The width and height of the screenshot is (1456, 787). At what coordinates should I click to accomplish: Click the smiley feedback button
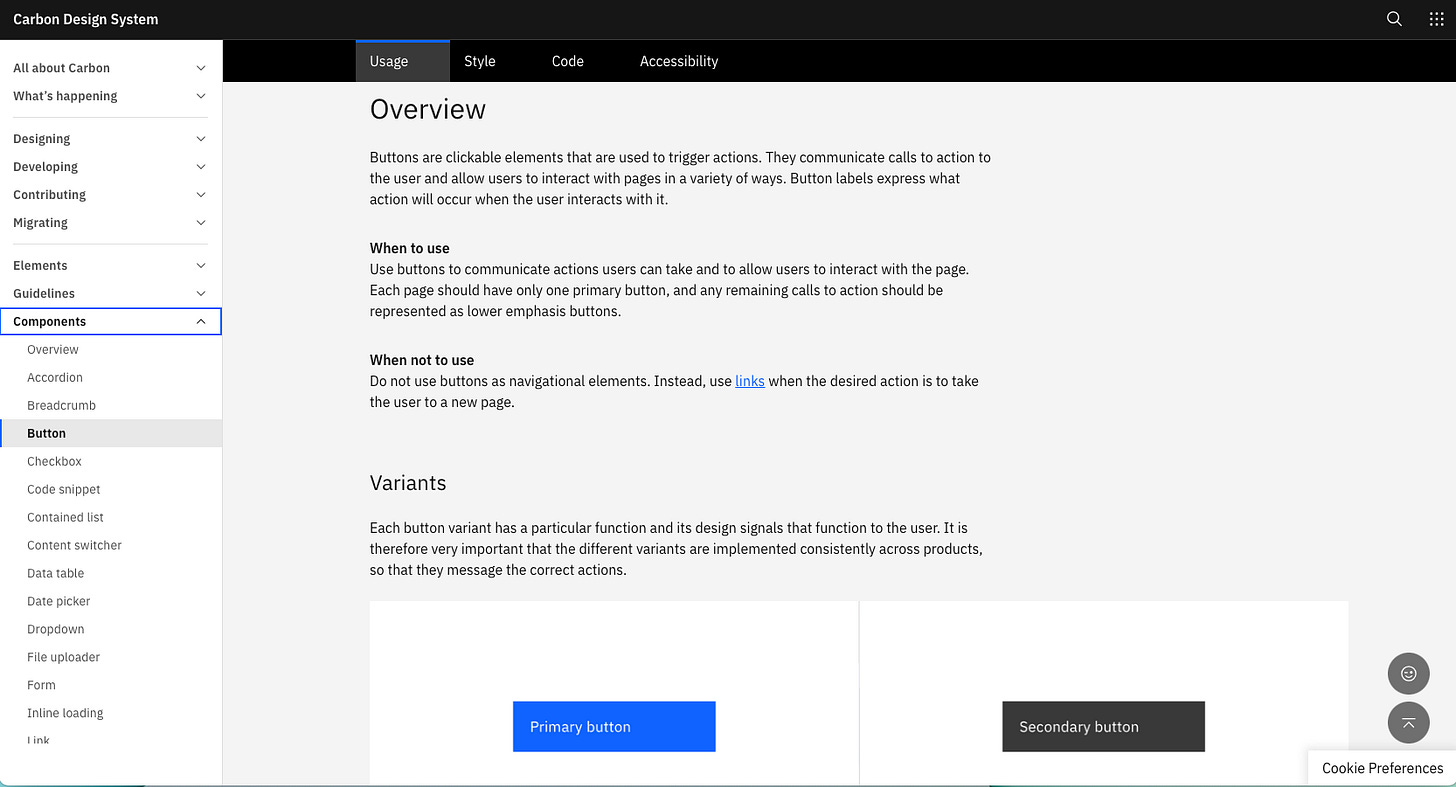point(1408,674)
